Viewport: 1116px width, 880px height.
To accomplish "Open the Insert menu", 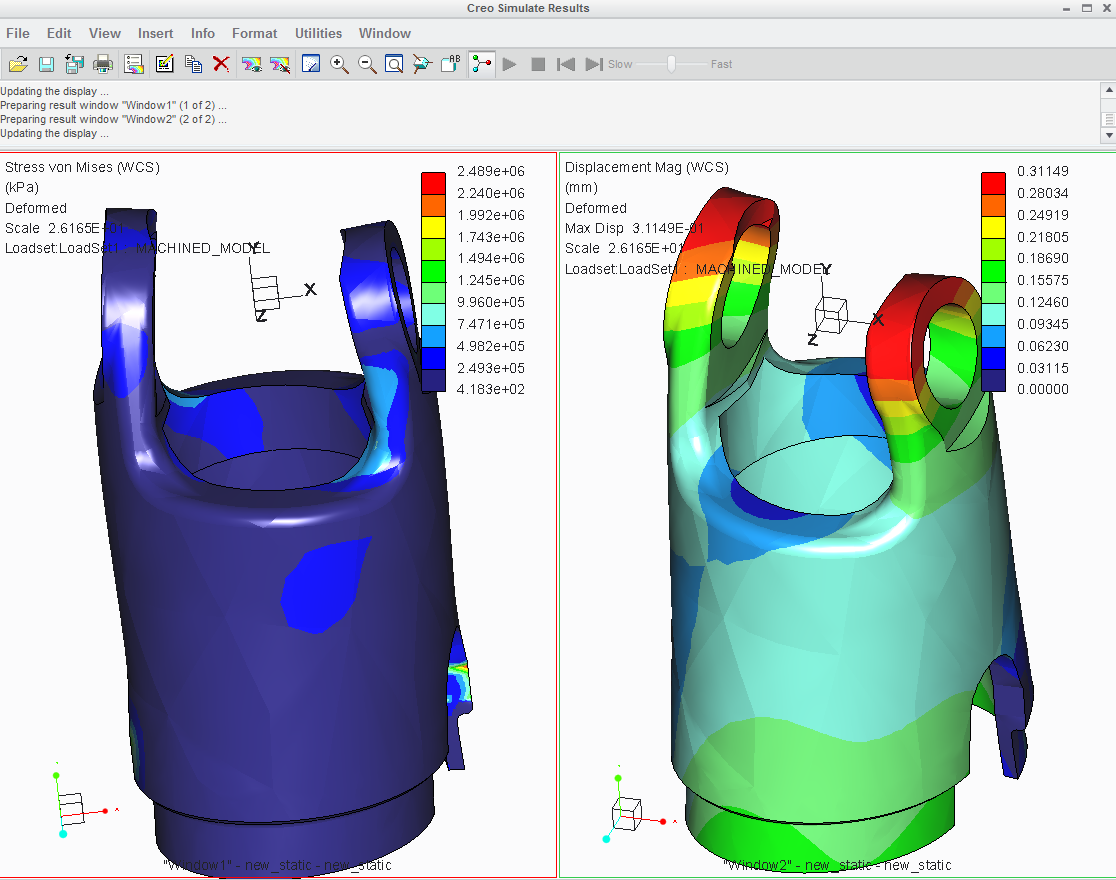I will pyautogui.click(x=155, y=33).
